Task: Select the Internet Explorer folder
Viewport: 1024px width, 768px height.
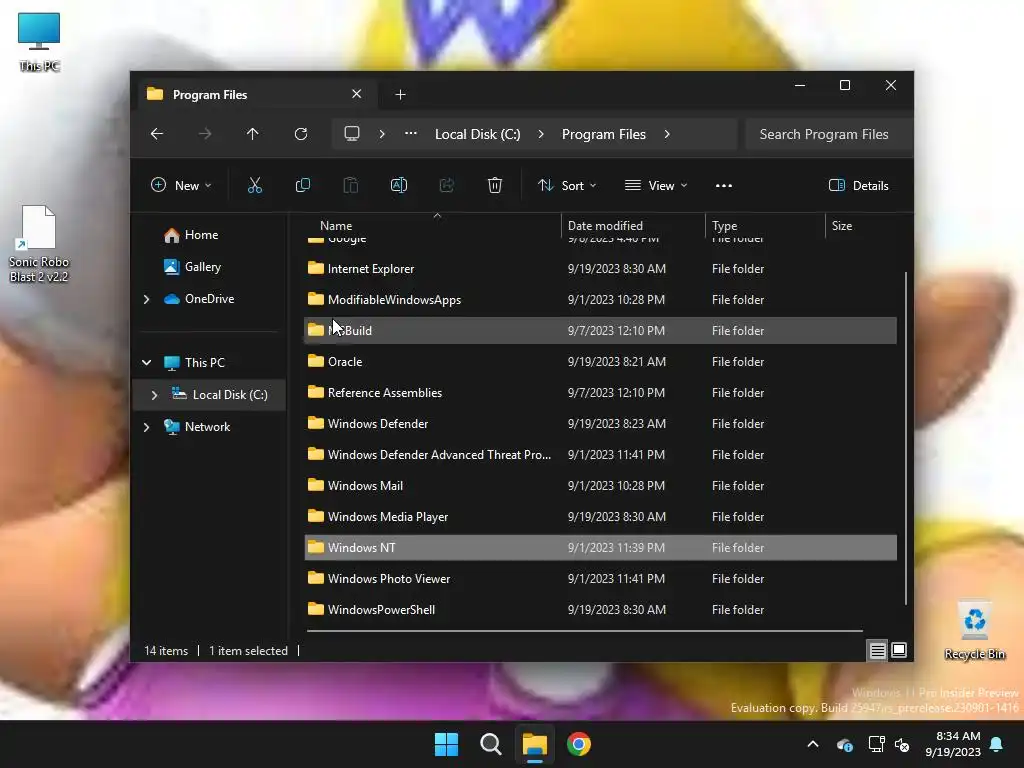Action: tap(600, 269)
